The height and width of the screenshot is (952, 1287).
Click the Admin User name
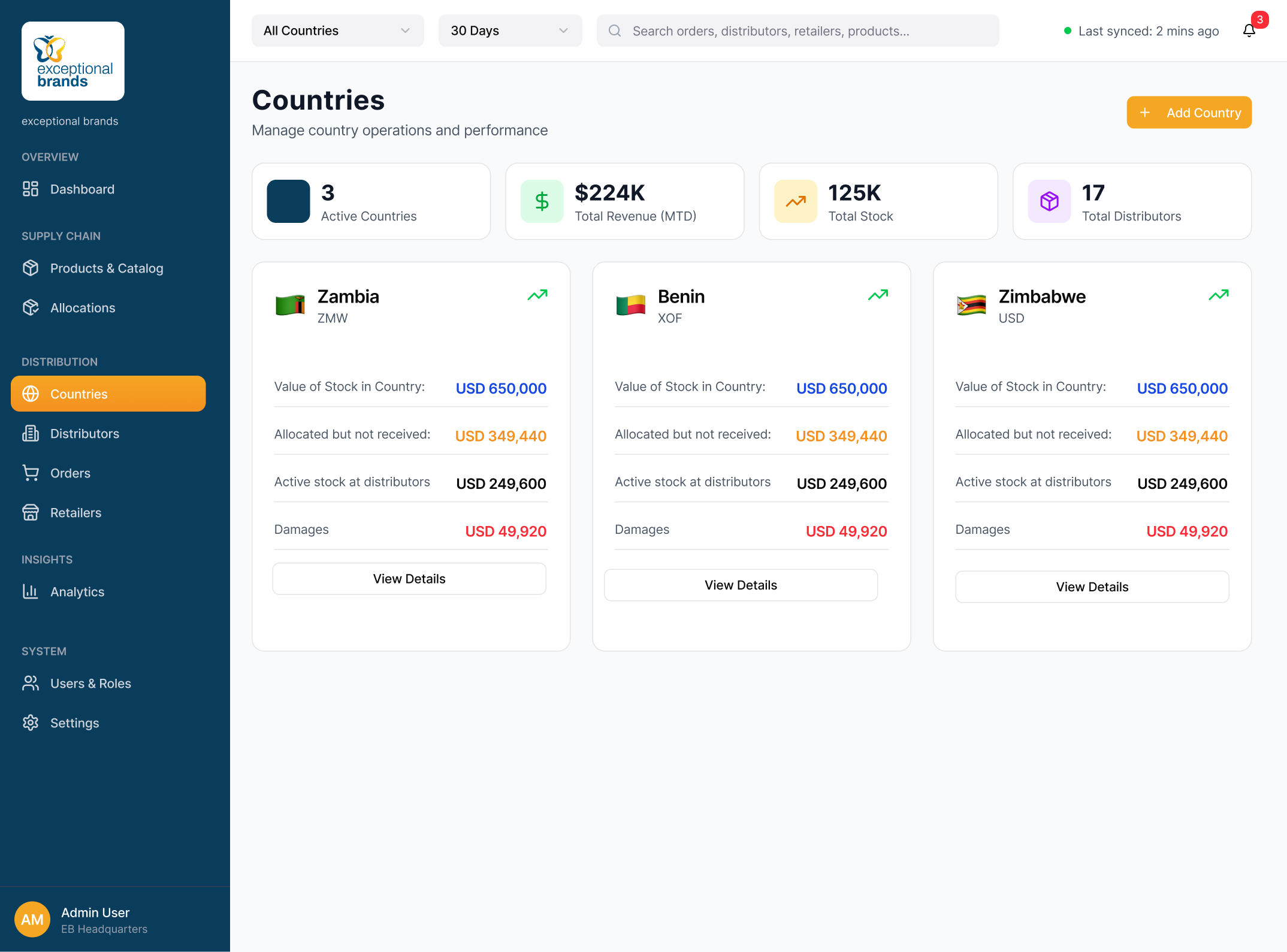click(x=95, y=912)
